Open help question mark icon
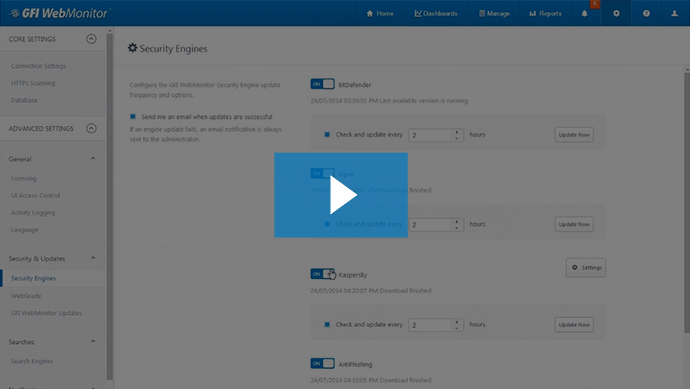This screenshot has height=389, width=690. coord(646,14)
